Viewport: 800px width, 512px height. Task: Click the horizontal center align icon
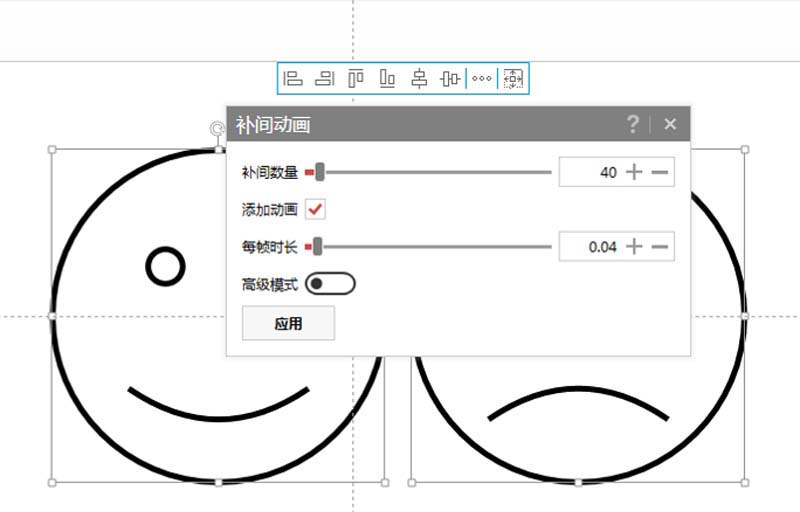[419, 79]
